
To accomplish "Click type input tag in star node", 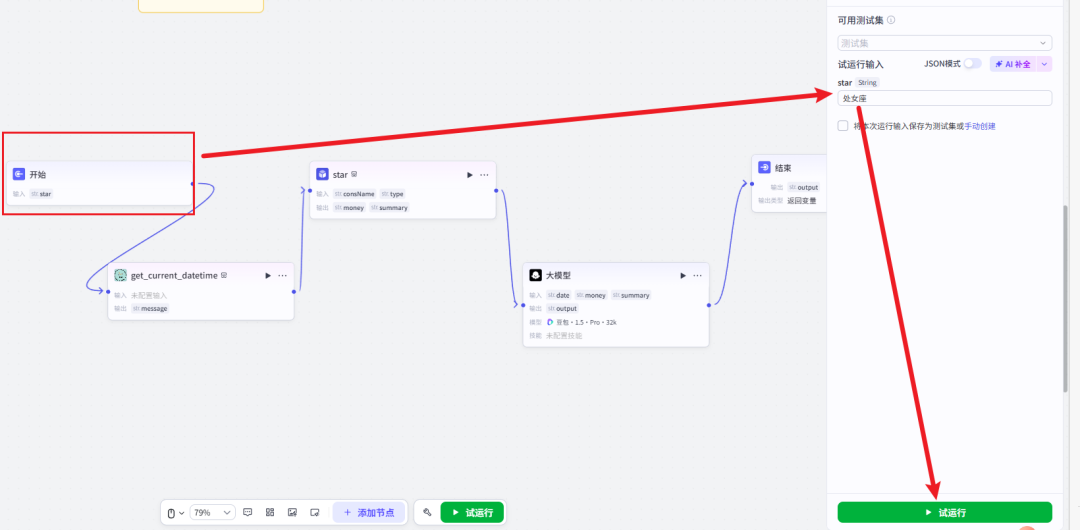I will [x=393, y=194].
